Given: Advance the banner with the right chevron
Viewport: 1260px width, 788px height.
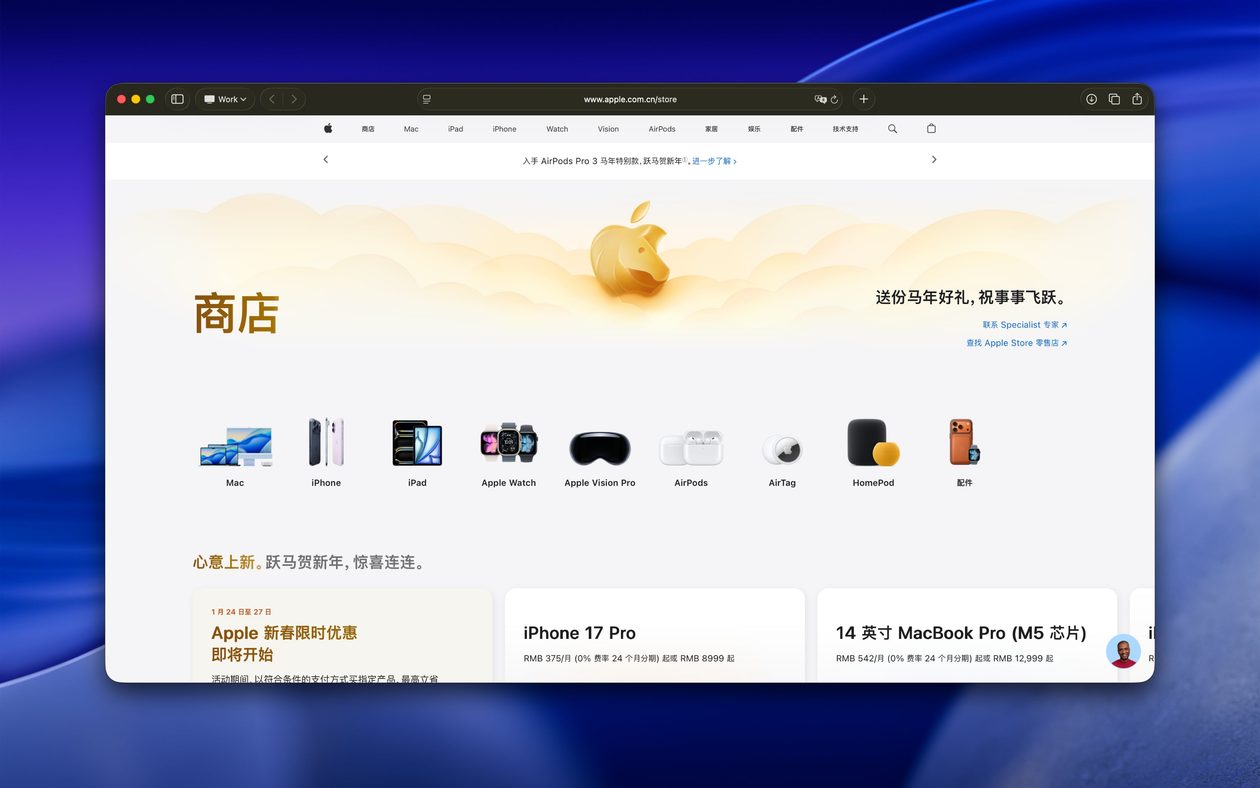Looking at the screenshot, I should tap(933, 159).
